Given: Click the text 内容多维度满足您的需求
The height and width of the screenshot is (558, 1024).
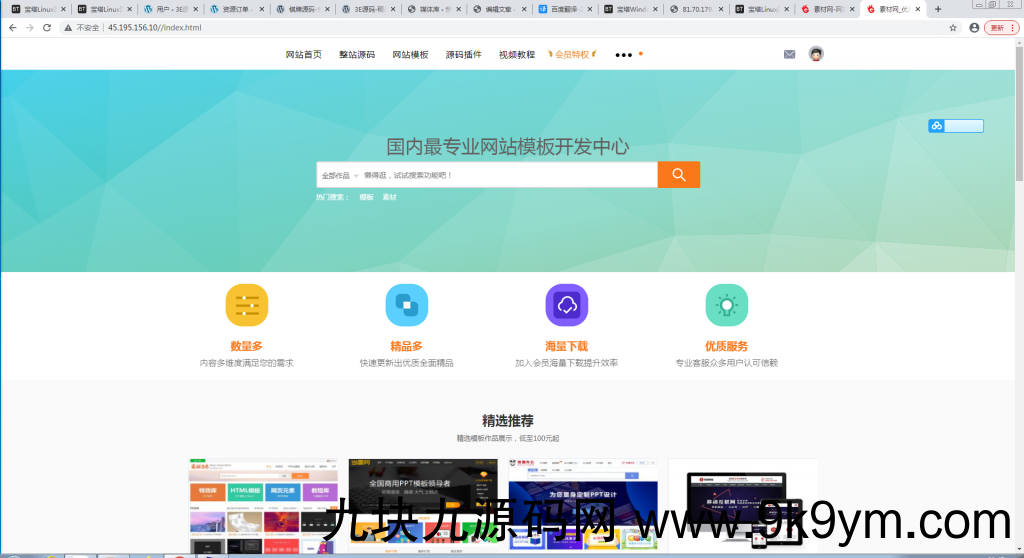Looking at the screenshot, I should (x=246, y=363).
